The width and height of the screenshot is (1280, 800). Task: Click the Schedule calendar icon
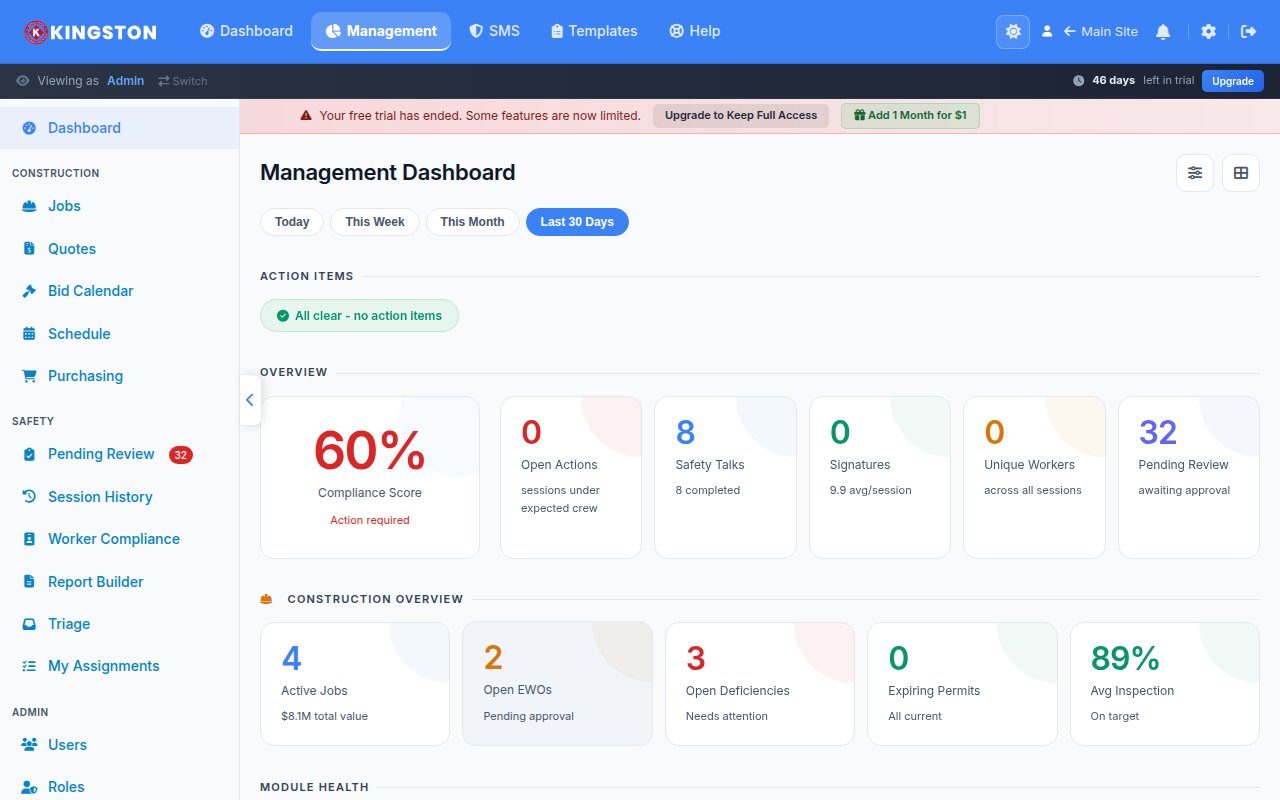29,334
